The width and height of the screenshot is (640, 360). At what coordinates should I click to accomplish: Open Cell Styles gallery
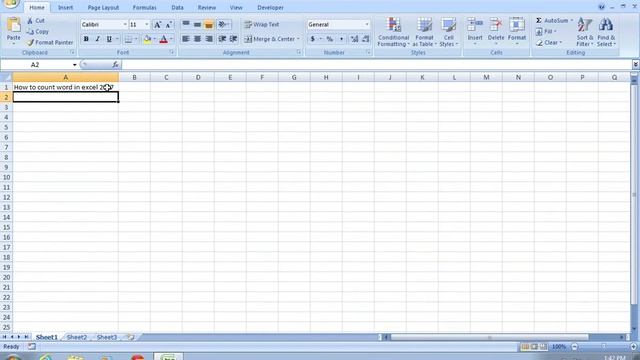point(449,32)
